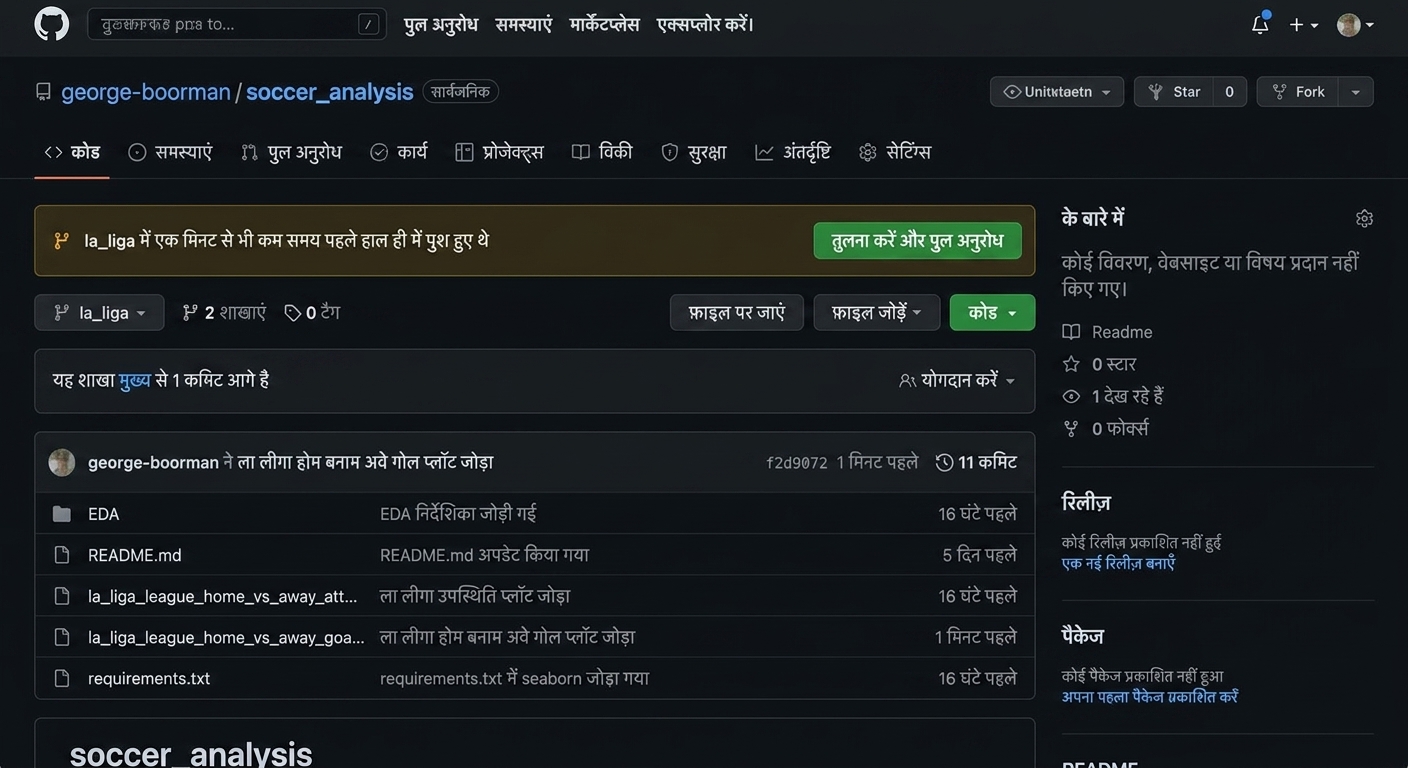
Task: Open the सेटिंग्स tab
Action: point(895,152)
